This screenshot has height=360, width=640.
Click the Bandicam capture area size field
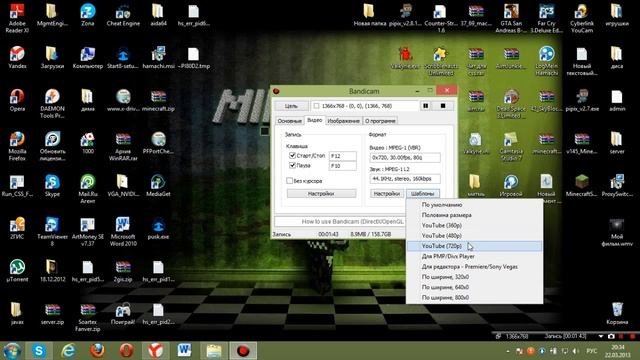[x=365, y=106]
